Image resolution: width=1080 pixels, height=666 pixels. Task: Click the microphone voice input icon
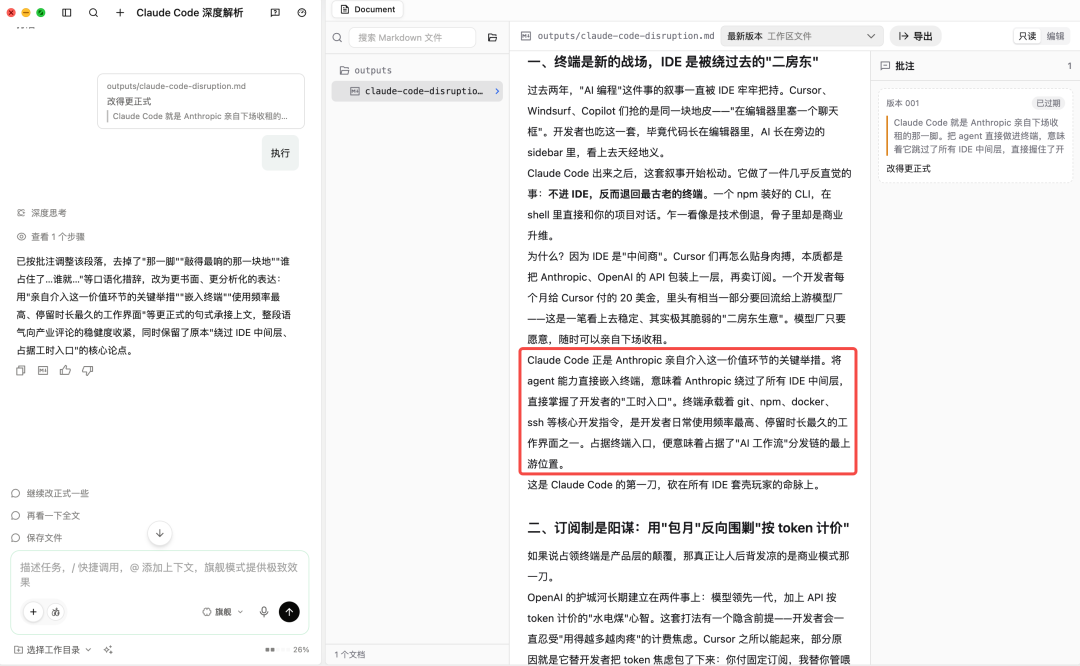[x=264, y=612]
